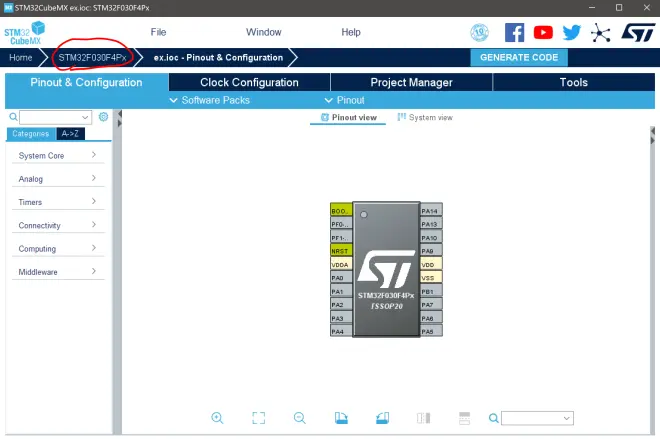660x439 pixels.
Task: Click the PA13 pin on chip
Action: [431, 223]
